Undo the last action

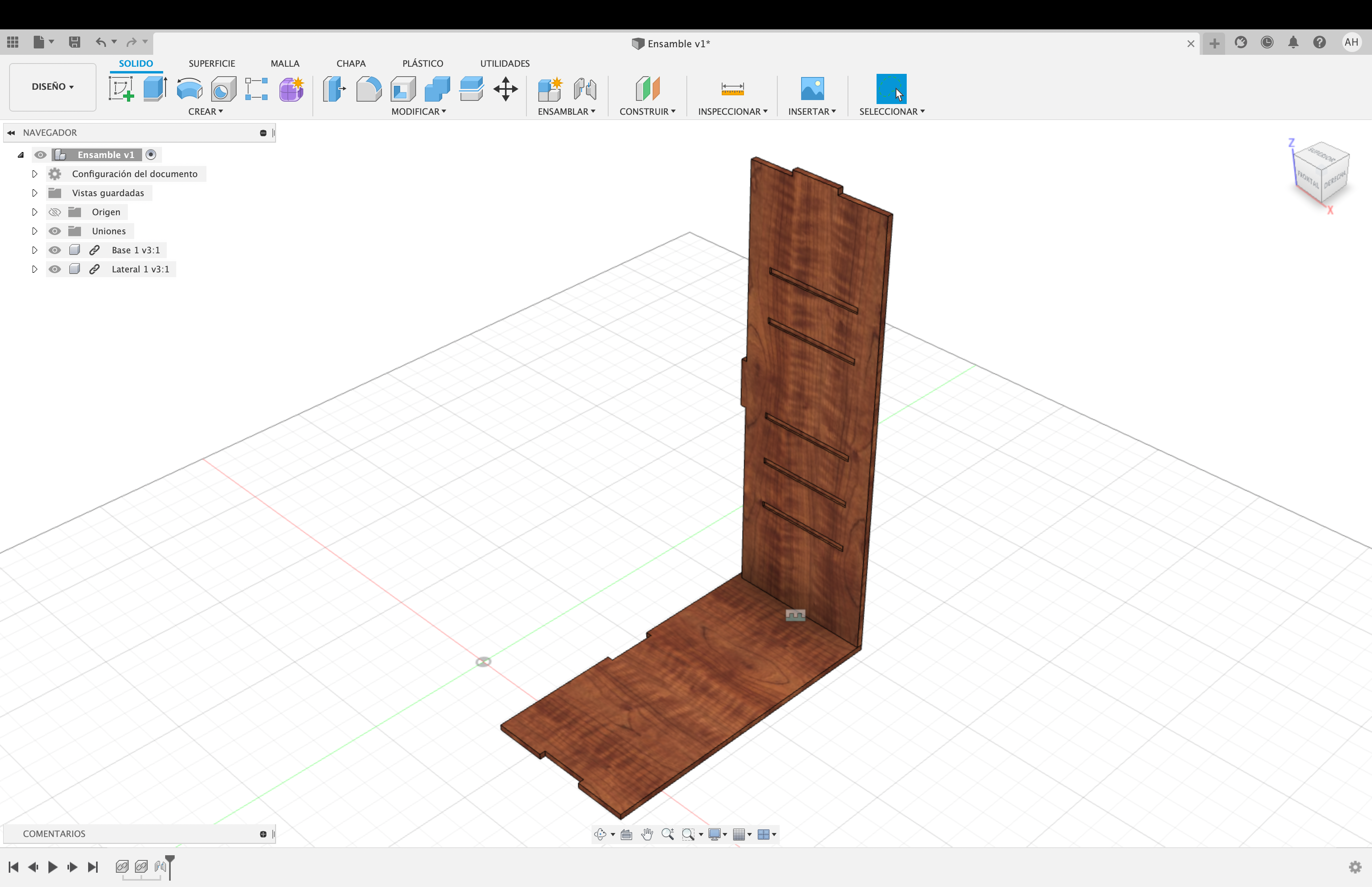point(101,42)
